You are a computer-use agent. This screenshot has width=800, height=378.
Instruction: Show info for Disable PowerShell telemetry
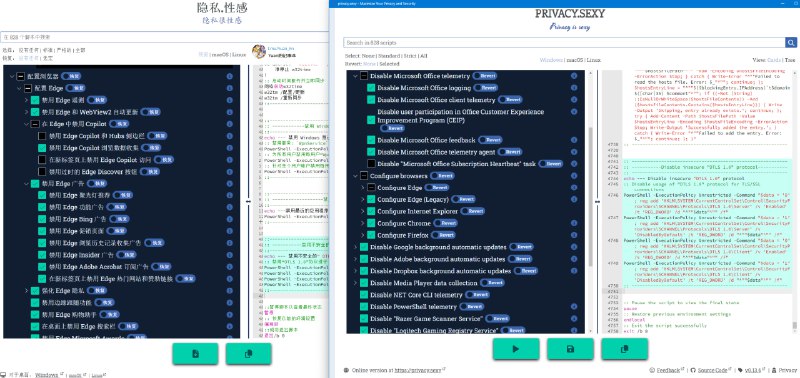[x=573, y=307]
